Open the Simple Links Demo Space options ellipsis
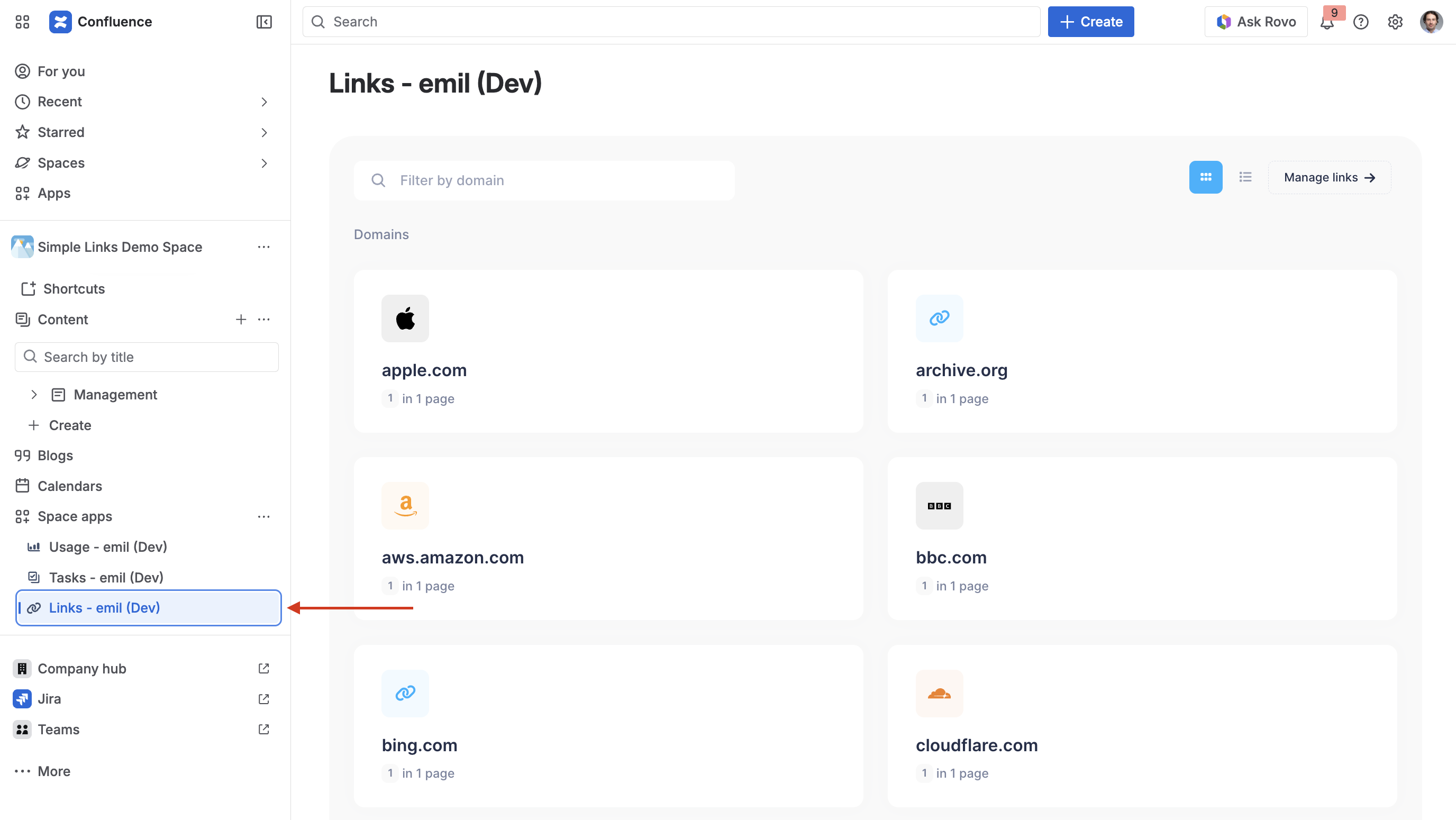This screenshot has height=820, width=1456. [x=263, y=247]
